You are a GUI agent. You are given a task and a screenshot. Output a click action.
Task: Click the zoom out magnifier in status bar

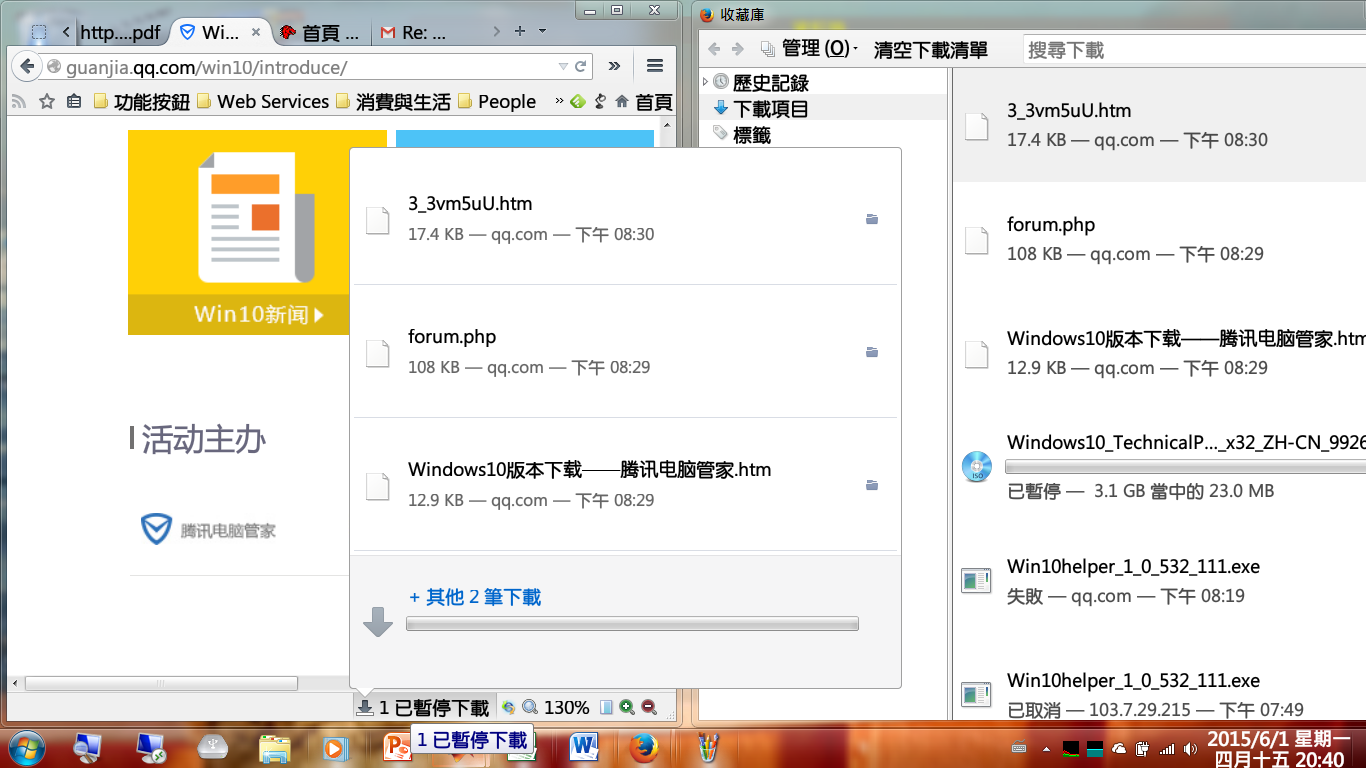point(649,707)
